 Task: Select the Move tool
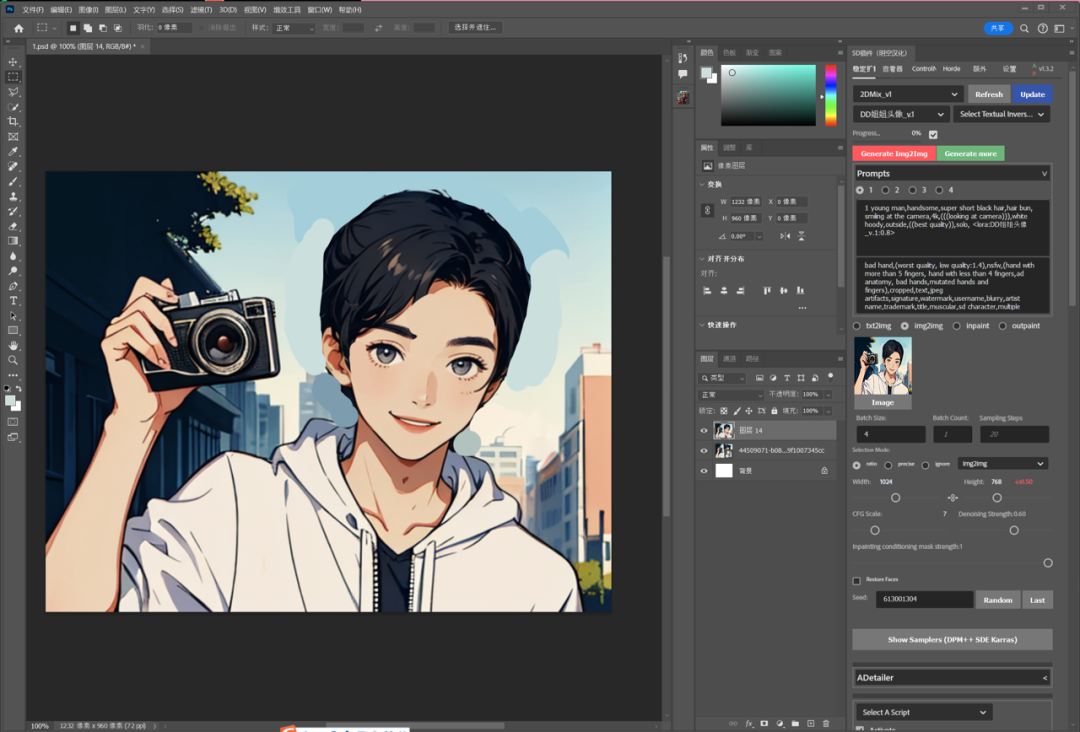tap(13, 62)
